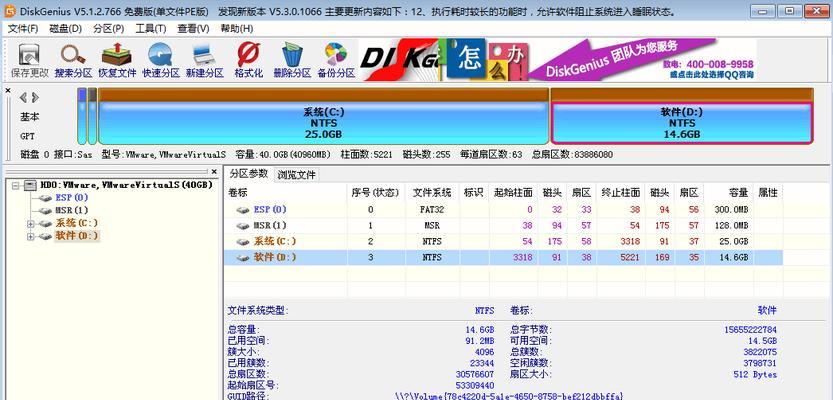Open the 文件(F) menu
833x400 pixels.
(x=23, y=29)
